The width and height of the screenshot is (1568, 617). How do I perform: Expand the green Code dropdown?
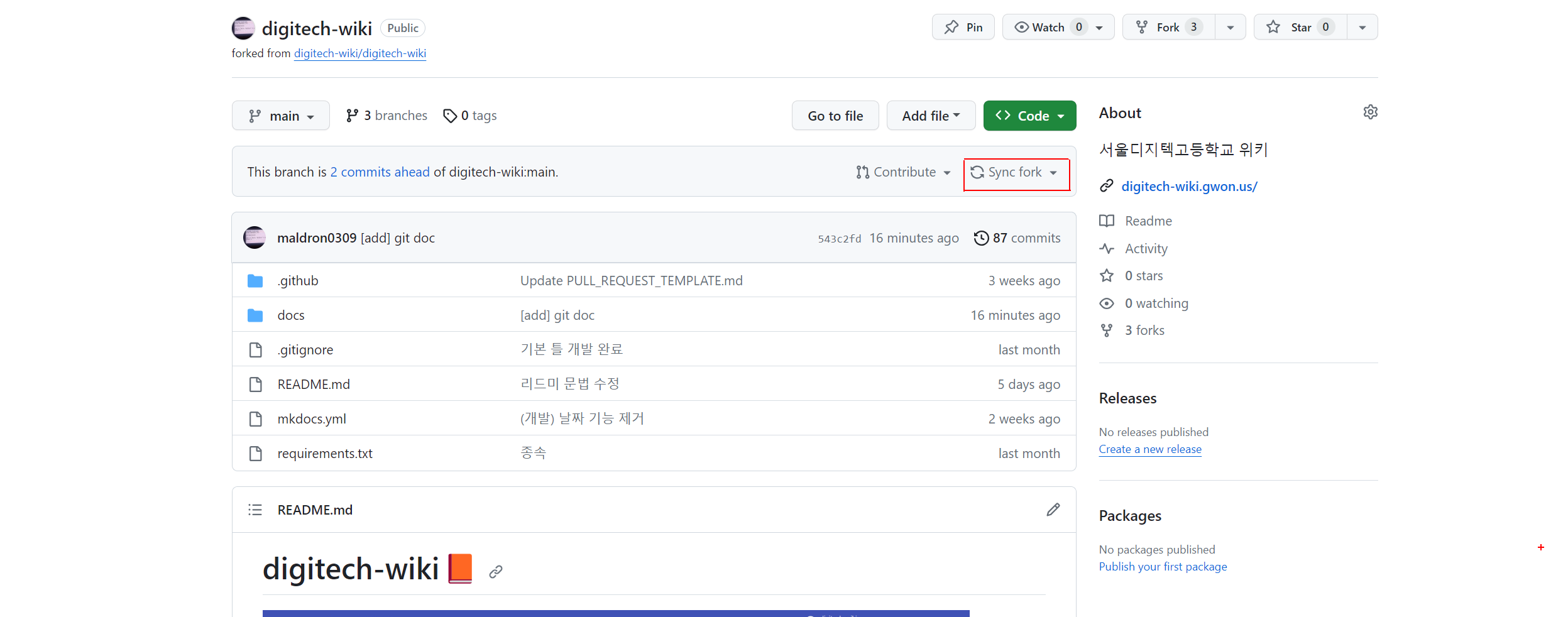[x=1029, y=116]
